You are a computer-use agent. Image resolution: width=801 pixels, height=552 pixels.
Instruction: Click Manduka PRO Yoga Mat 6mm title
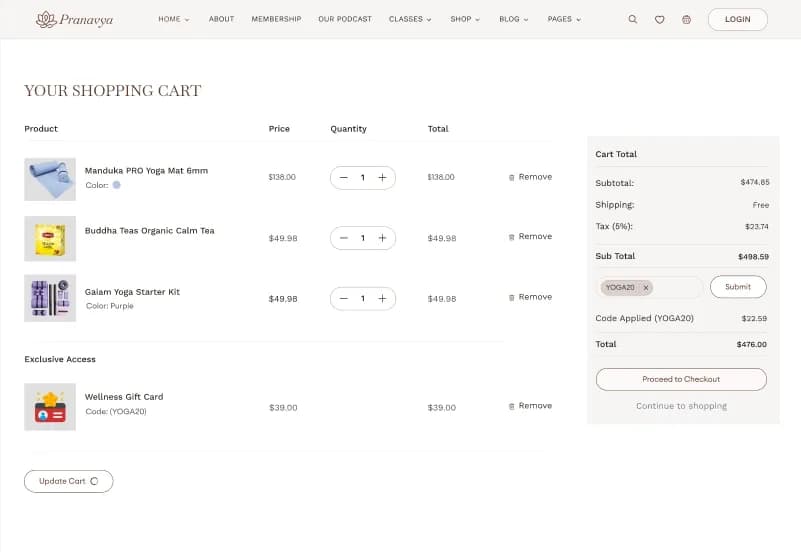[146, 171]
